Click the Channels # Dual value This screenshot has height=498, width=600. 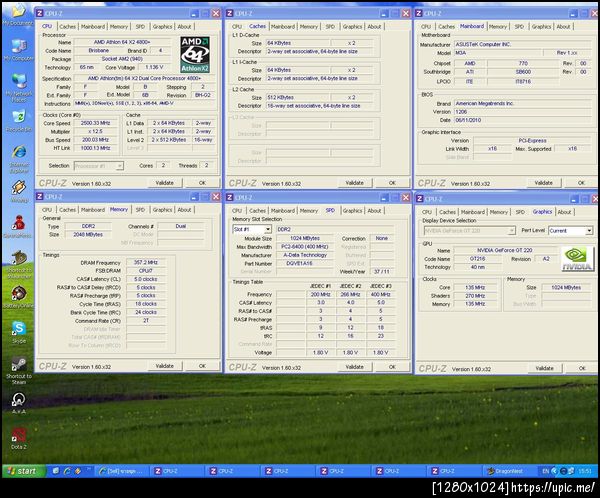pyautogui.click(x=181, y=226)
